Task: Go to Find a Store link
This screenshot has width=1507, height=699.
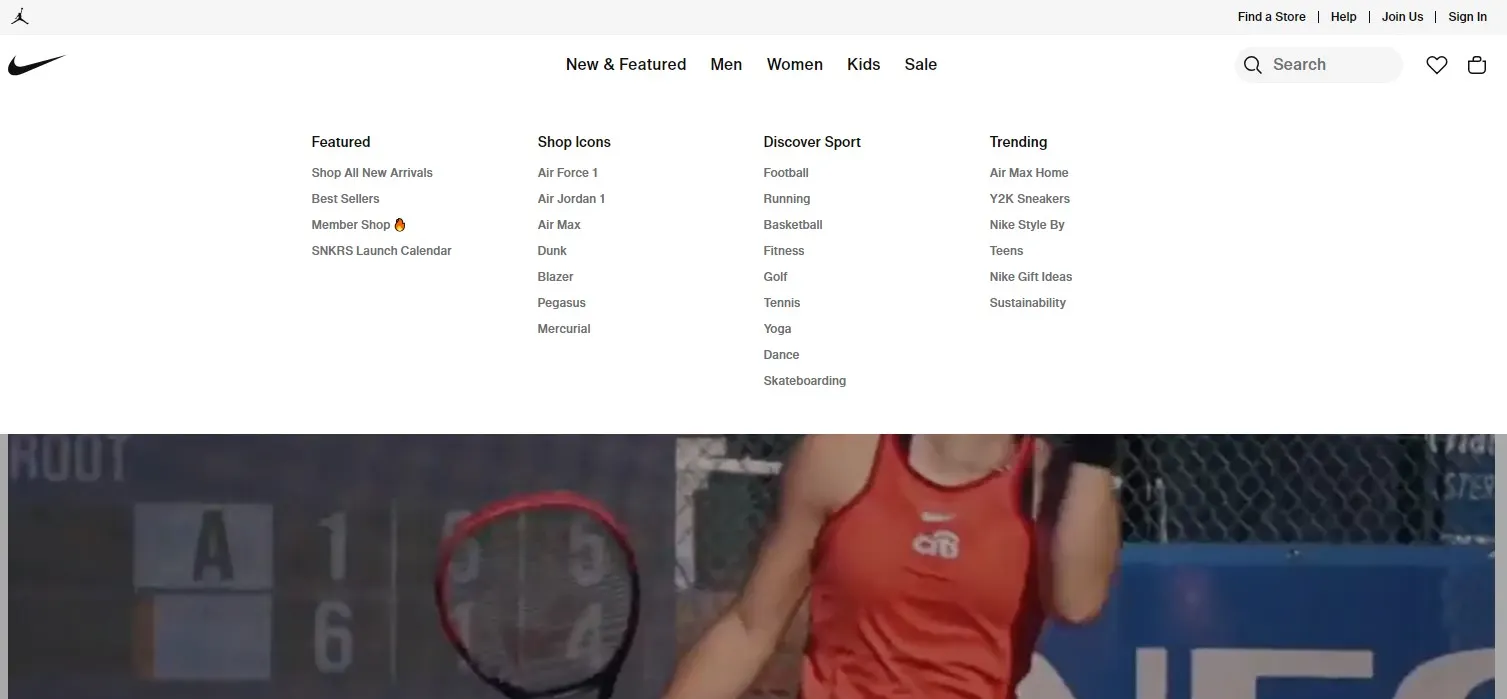Action: (x=1271, y=17)
